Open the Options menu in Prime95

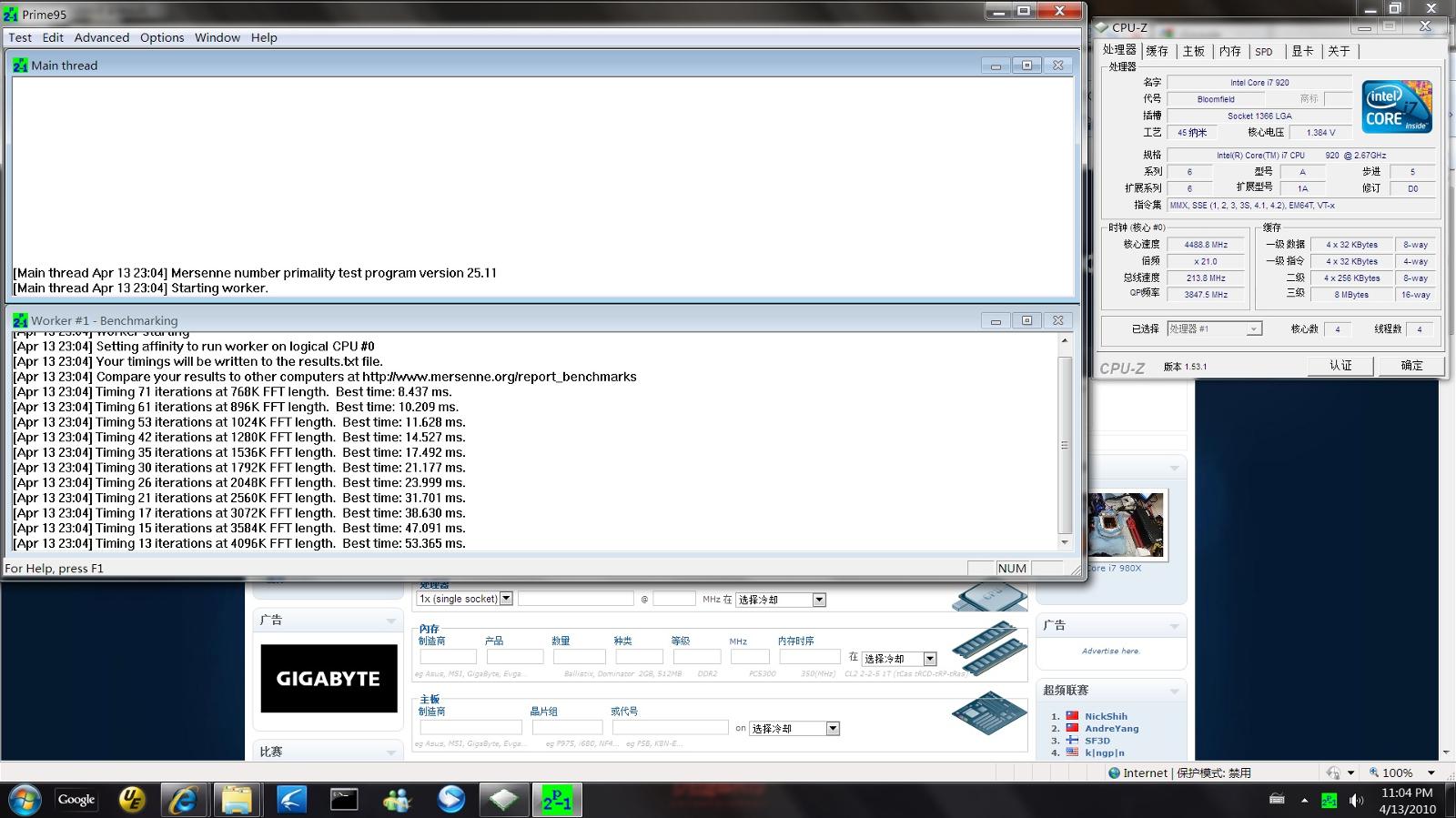click(x=162, y=37)
